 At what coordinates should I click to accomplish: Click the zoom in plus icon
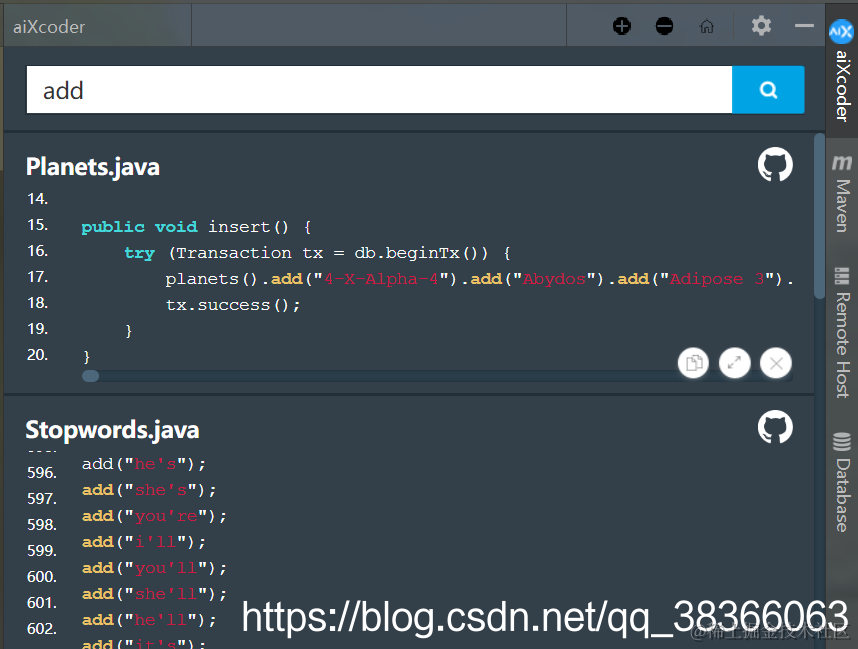(x=622, y=26)
